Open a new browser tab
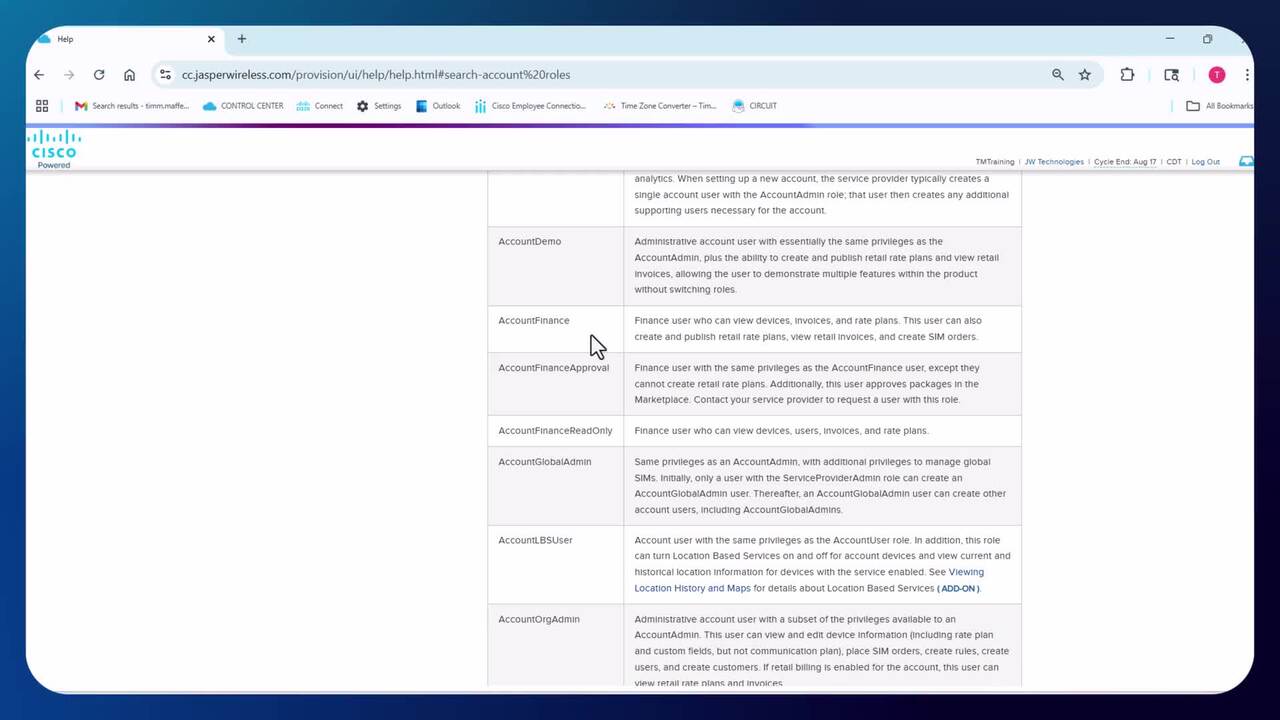The height and width of the screenshot is (720, 1280). click(x=241, y=39)
